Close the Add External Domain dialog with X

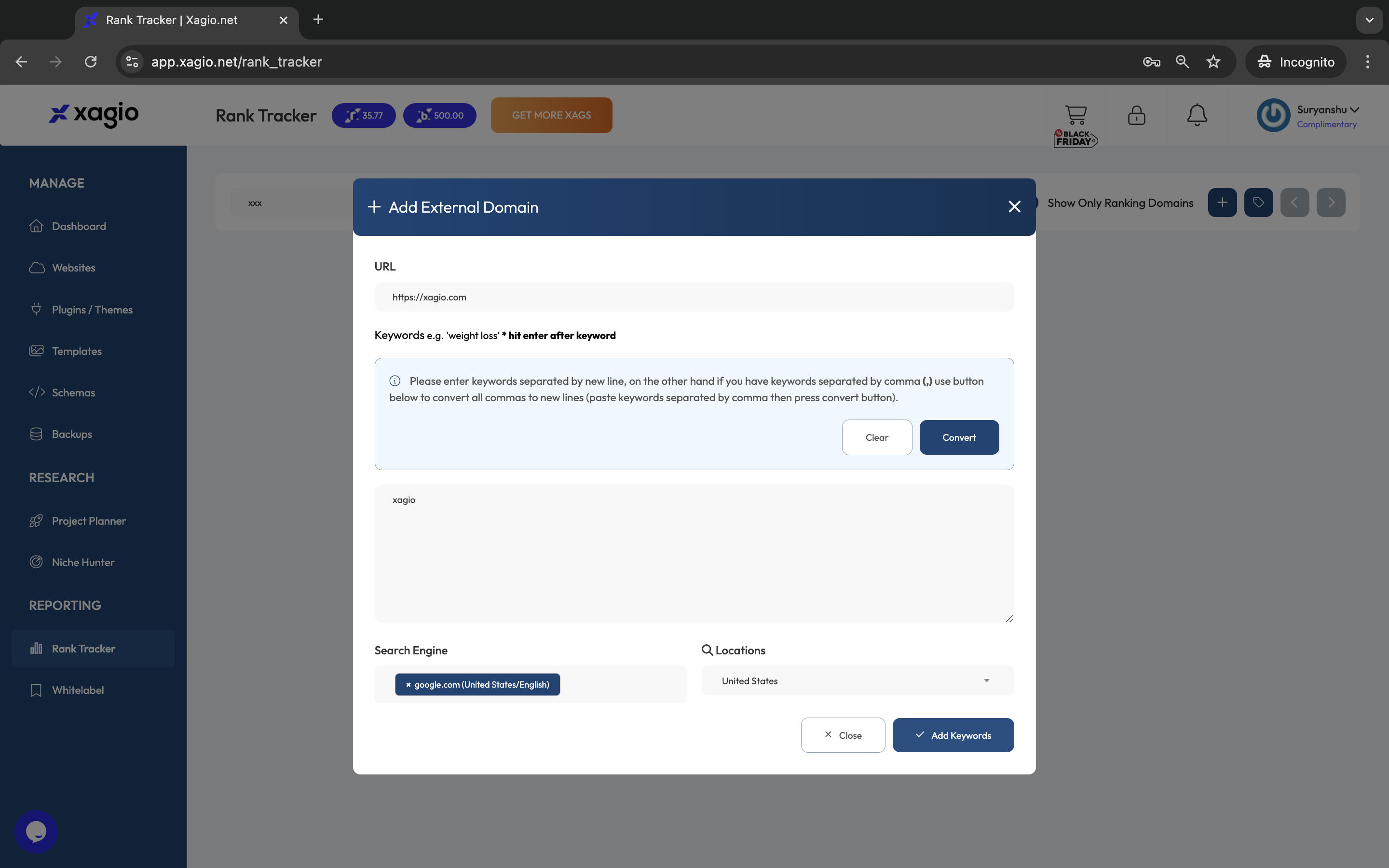coord(1014,207)
